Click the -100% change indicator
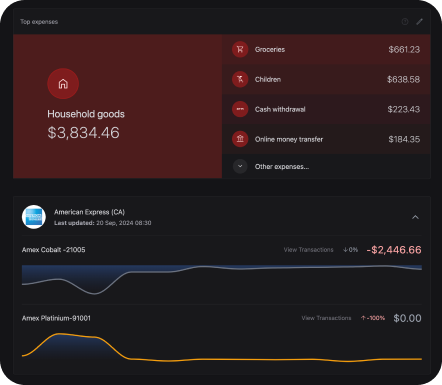Image resolution: width=442 pixels, height=385 pixels. point(373,318)
